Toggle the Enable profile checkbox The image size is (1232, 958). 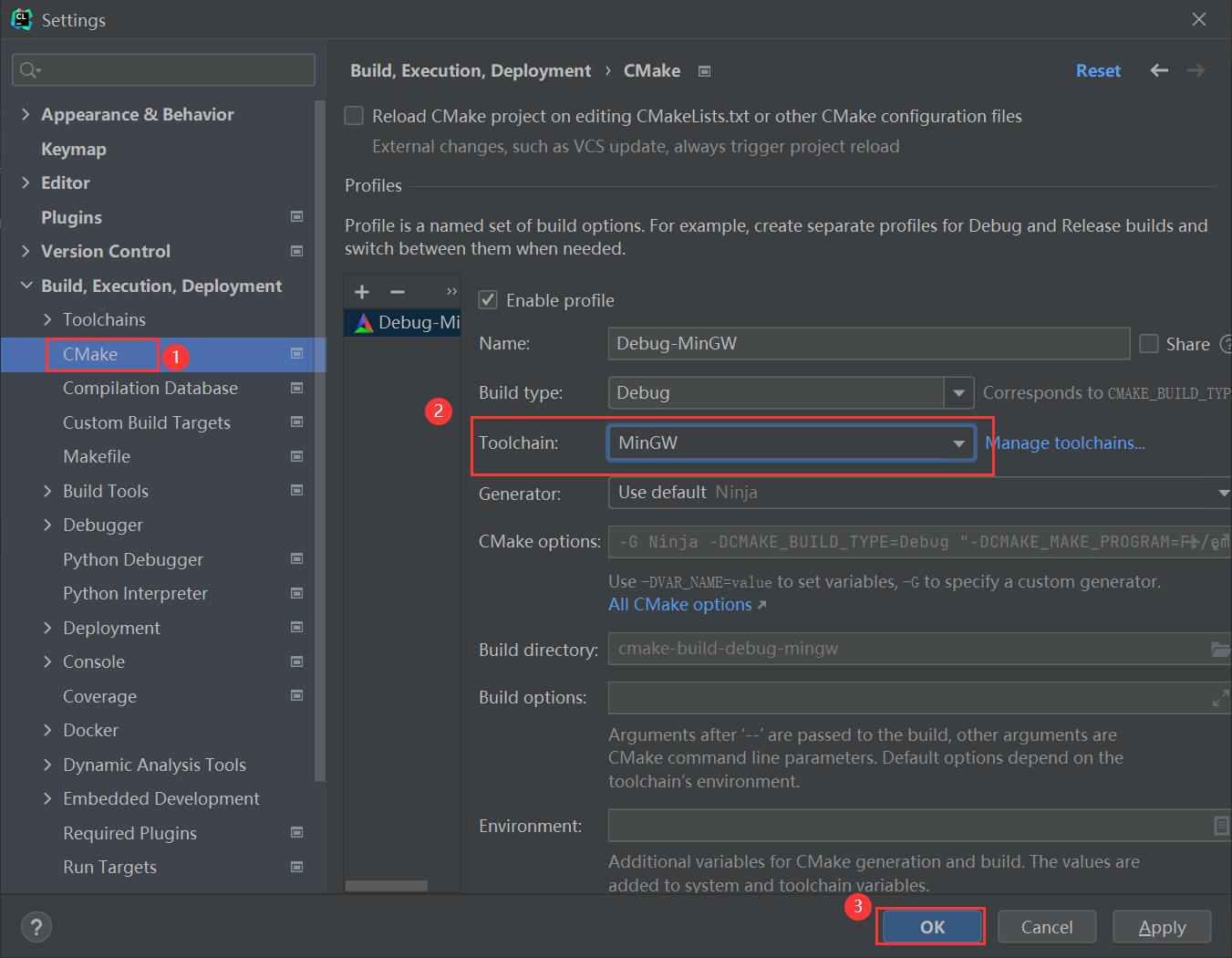488,300
